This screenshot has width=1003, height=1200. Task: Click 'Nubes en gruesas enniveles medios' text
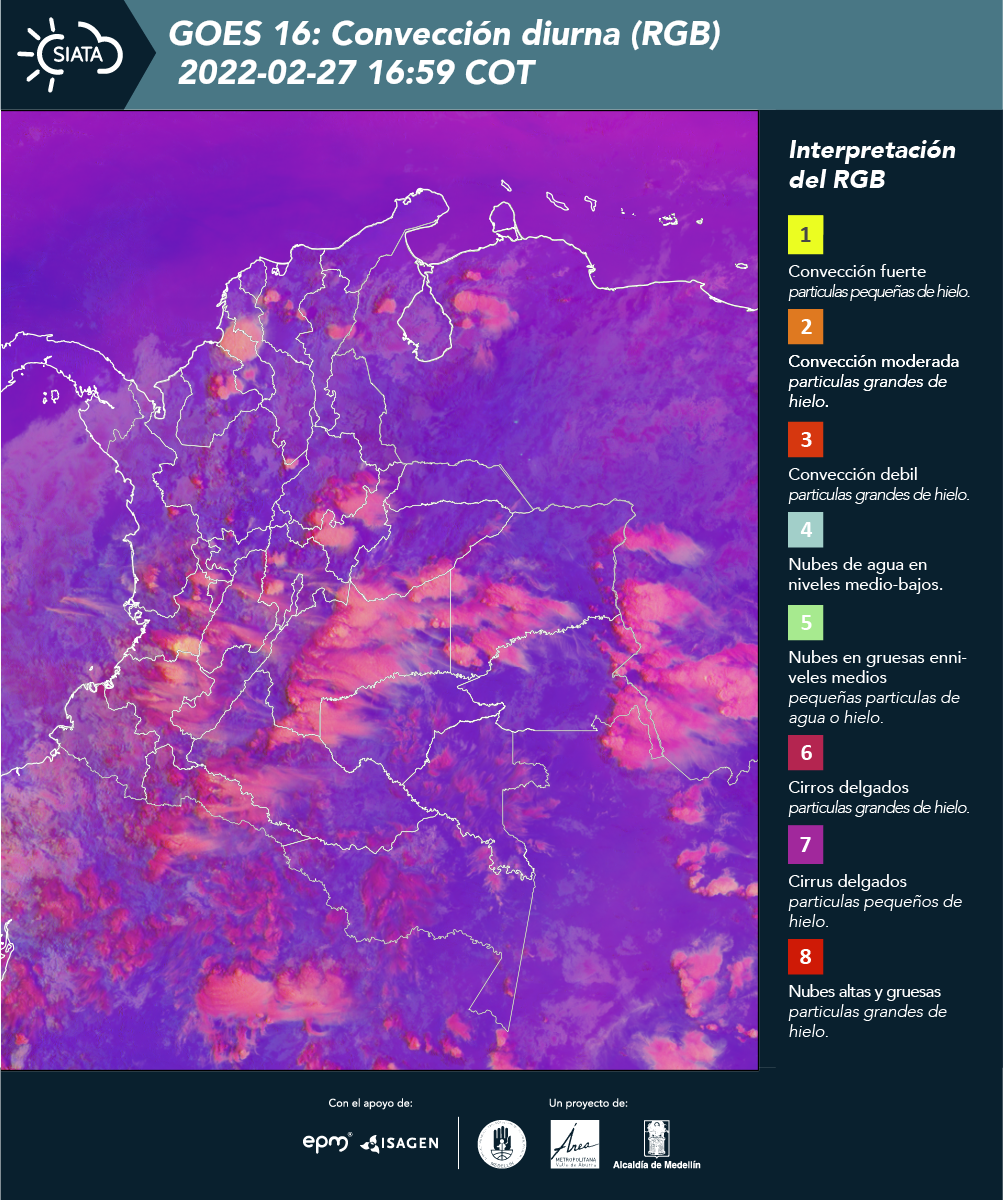click(x=877, y=668)
